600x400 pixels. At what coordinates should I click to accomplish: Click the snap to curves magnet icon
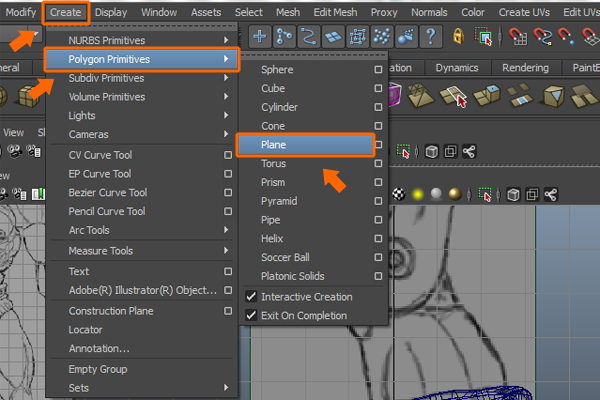(x=543, y=37)
